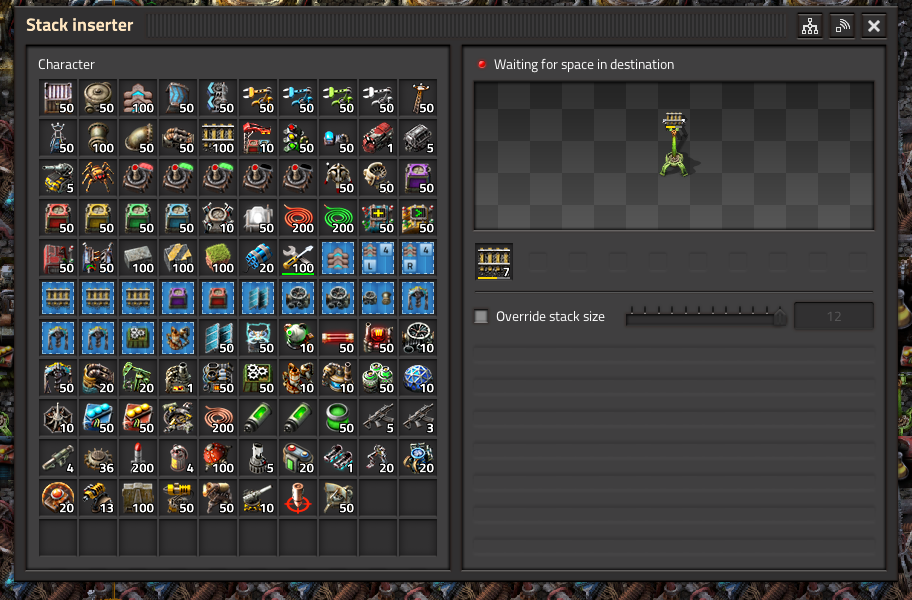Image resolution: width=912 pixels, height=600 pixels.
Task: Select the red heat pipe stack
Action: [x=338, y=338]
